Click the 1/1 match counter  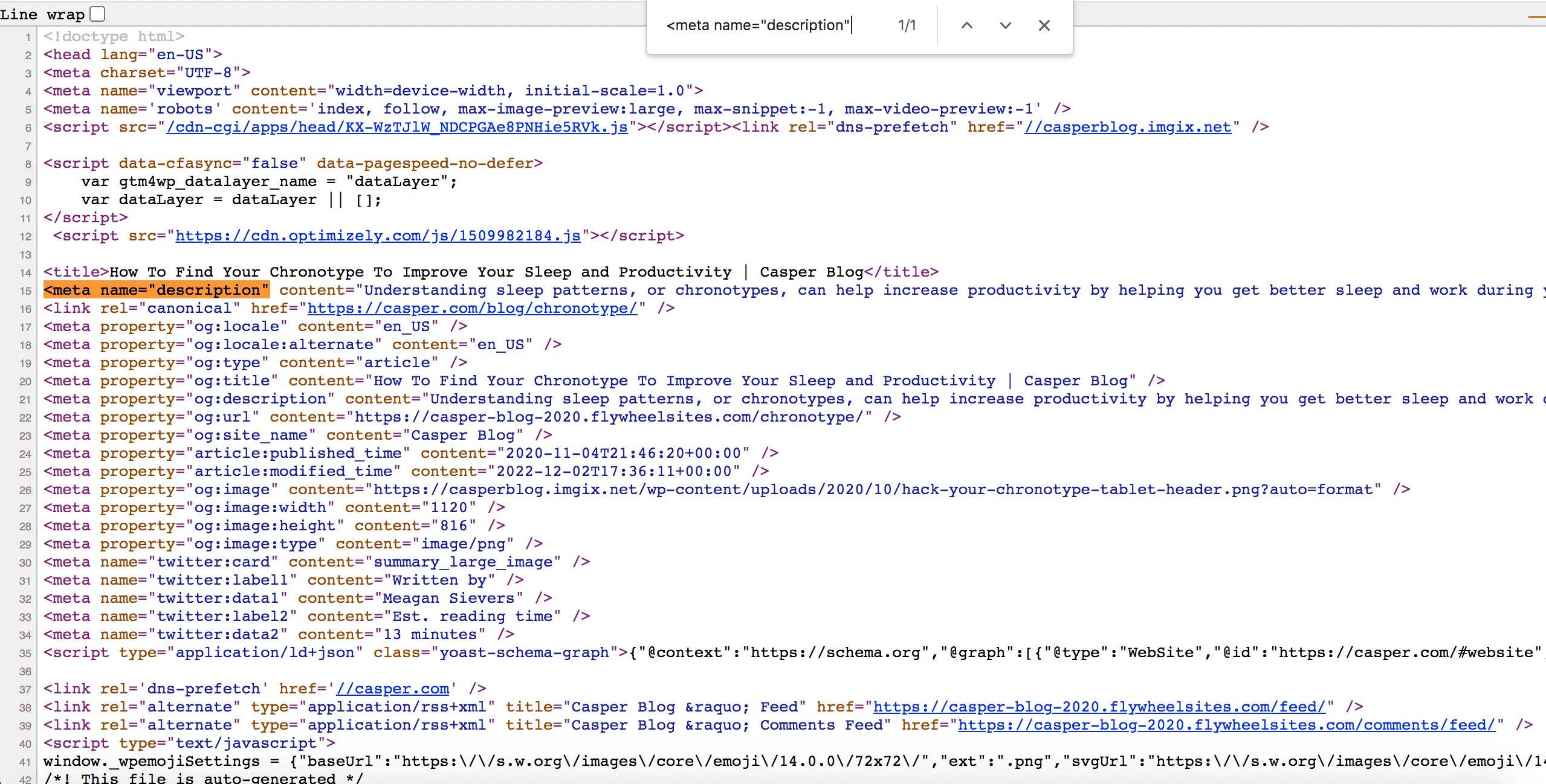pos(907,25)
